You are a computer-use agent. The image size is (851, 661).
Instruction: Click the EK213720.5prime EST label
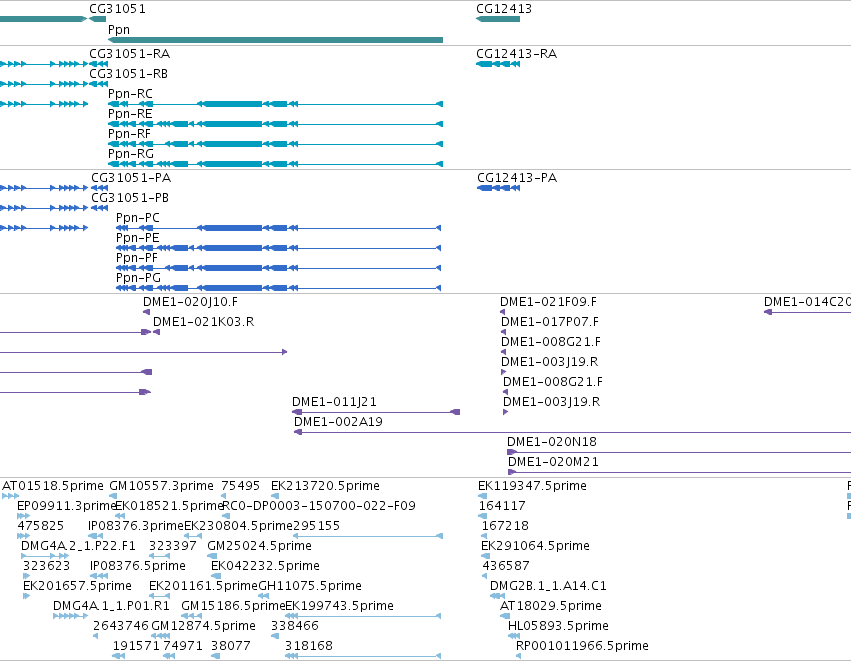coord(325,486)
